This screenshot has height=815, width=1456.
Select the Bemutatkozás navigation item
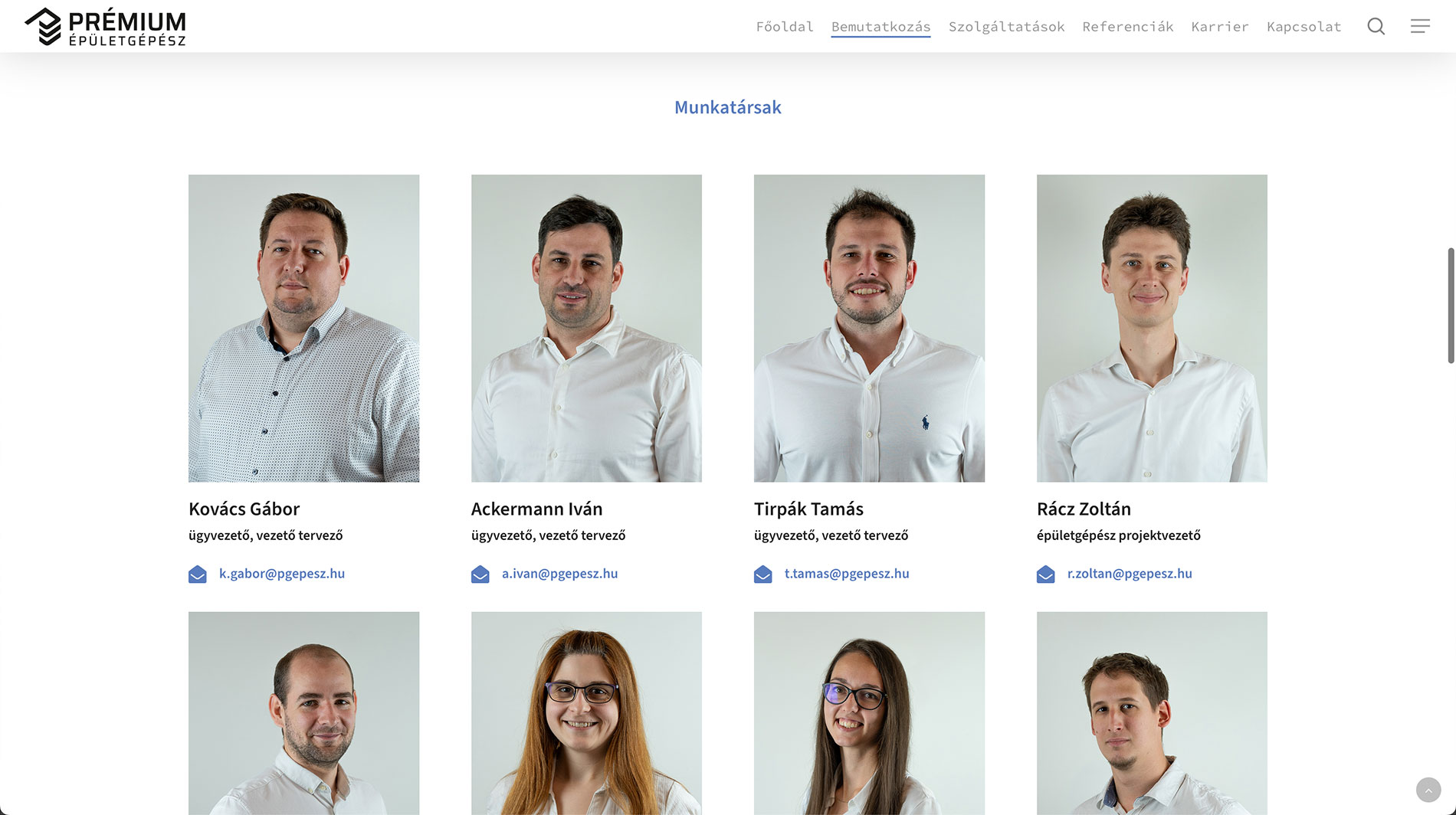[880, 27]
